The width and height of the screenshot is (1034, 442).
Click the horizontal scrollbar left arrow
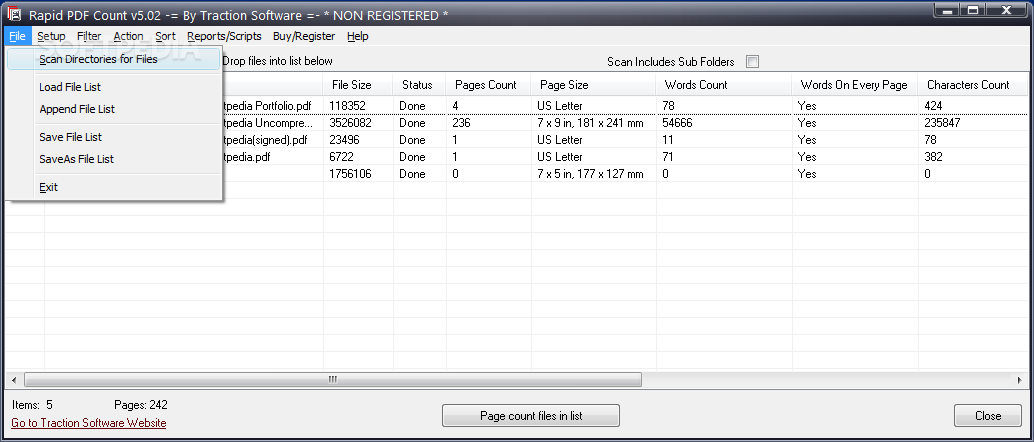(x=13, y=380)
